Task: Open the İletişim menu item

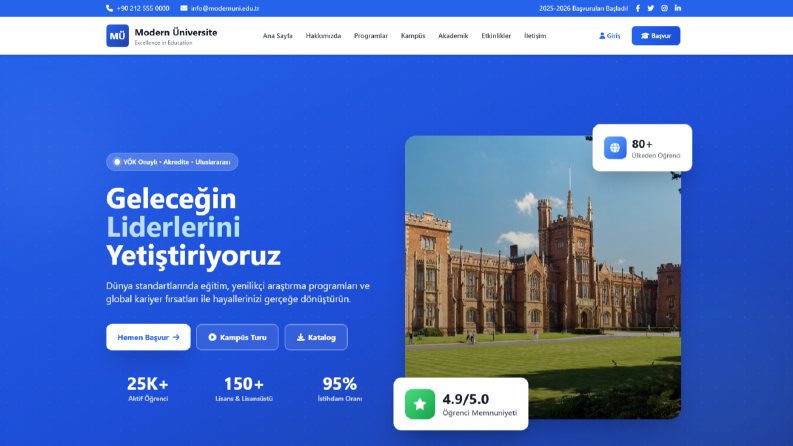Action: tap(535, 36)
